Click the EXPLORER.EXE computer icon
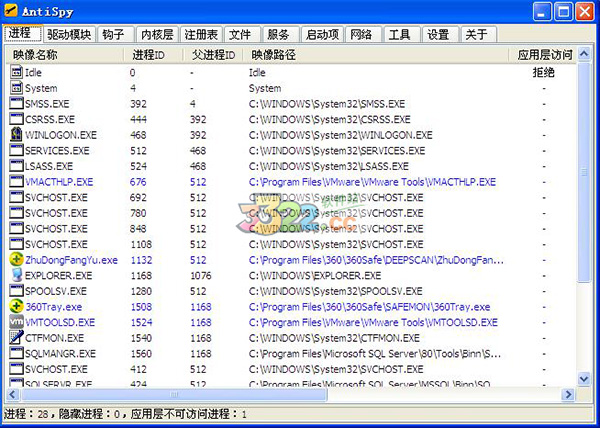Viewport: 600px width, 428px height. click(16, 275)
